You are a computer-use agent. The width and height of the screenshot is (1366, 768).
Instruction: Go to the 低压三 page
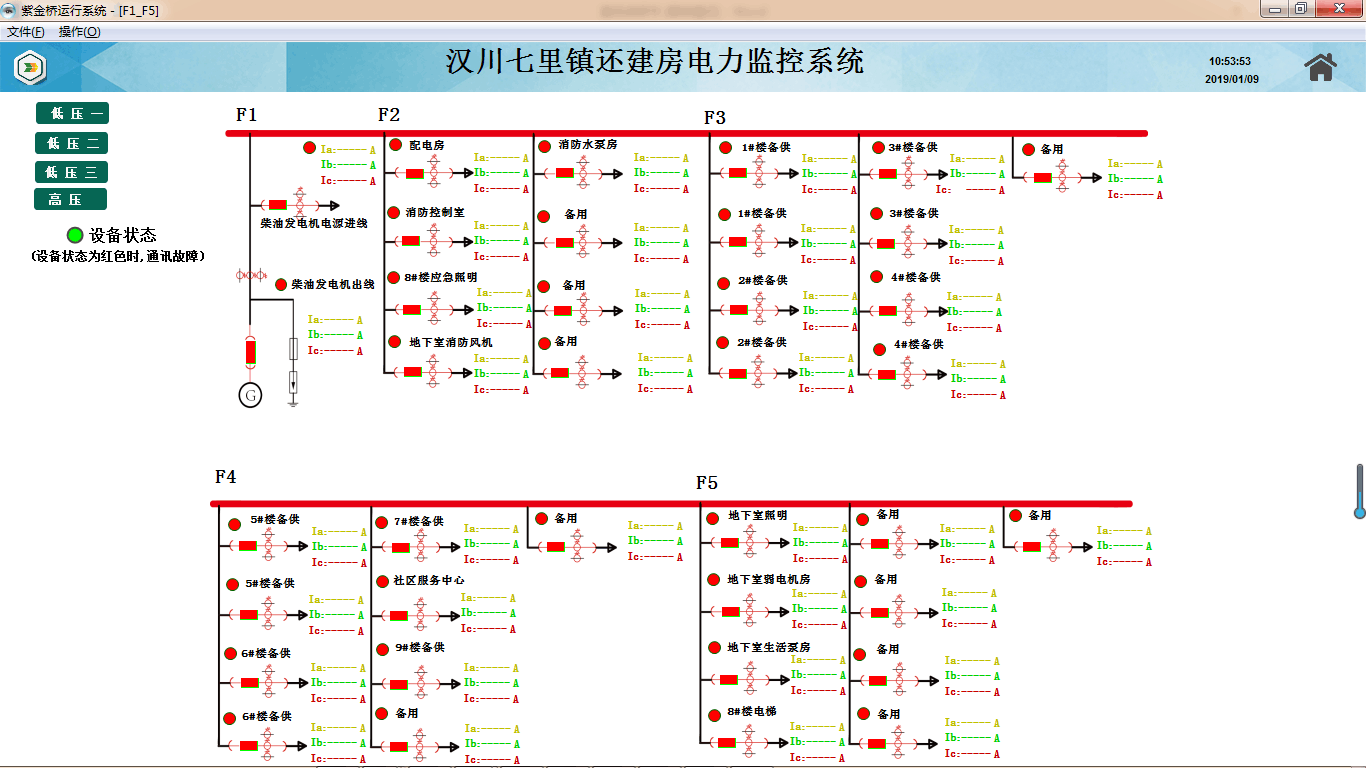[71, 172]
